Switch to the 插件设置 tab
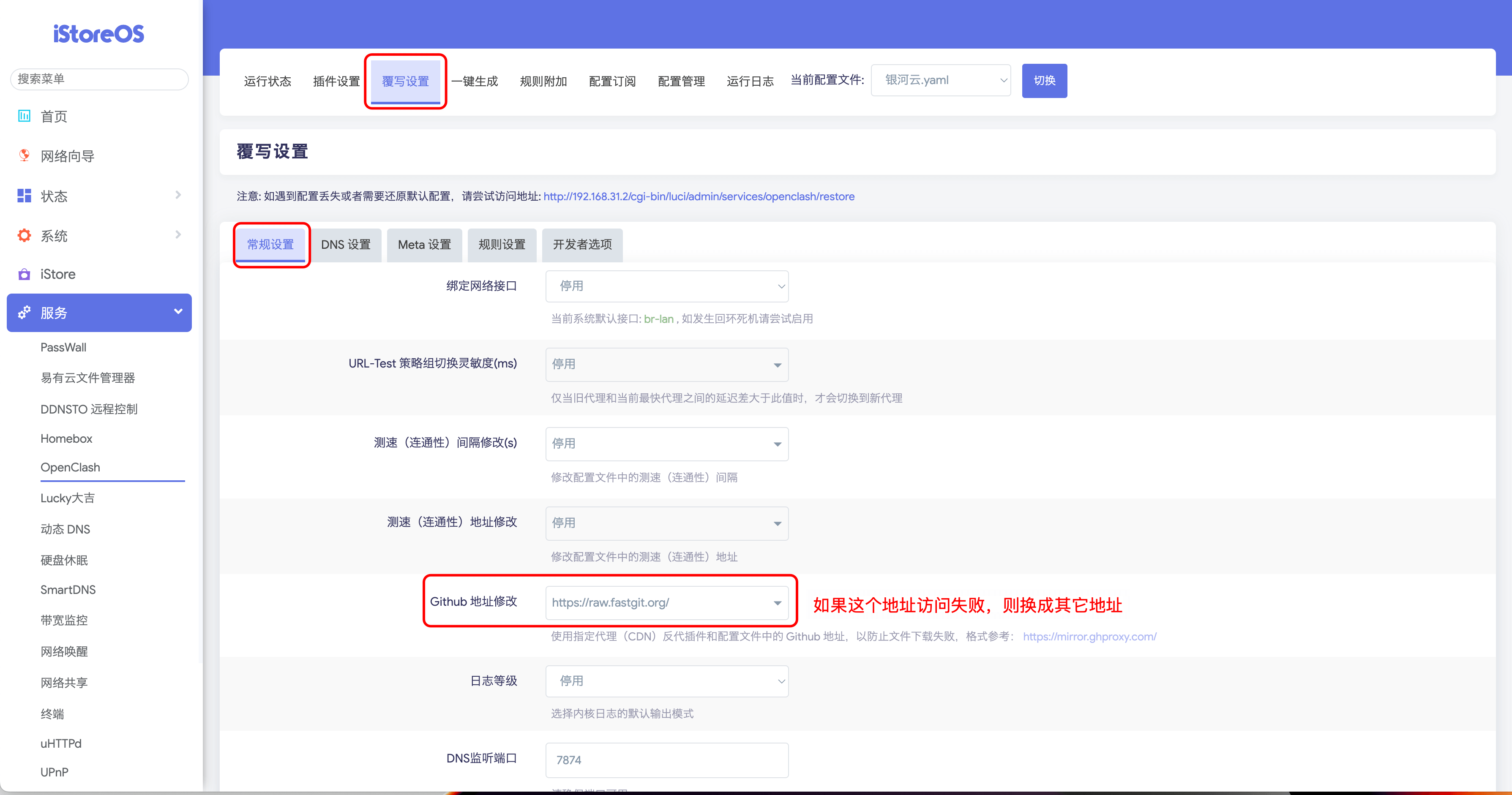This screenshot has height=795, width=1512. pyautogui.click(x=336, y=81)
